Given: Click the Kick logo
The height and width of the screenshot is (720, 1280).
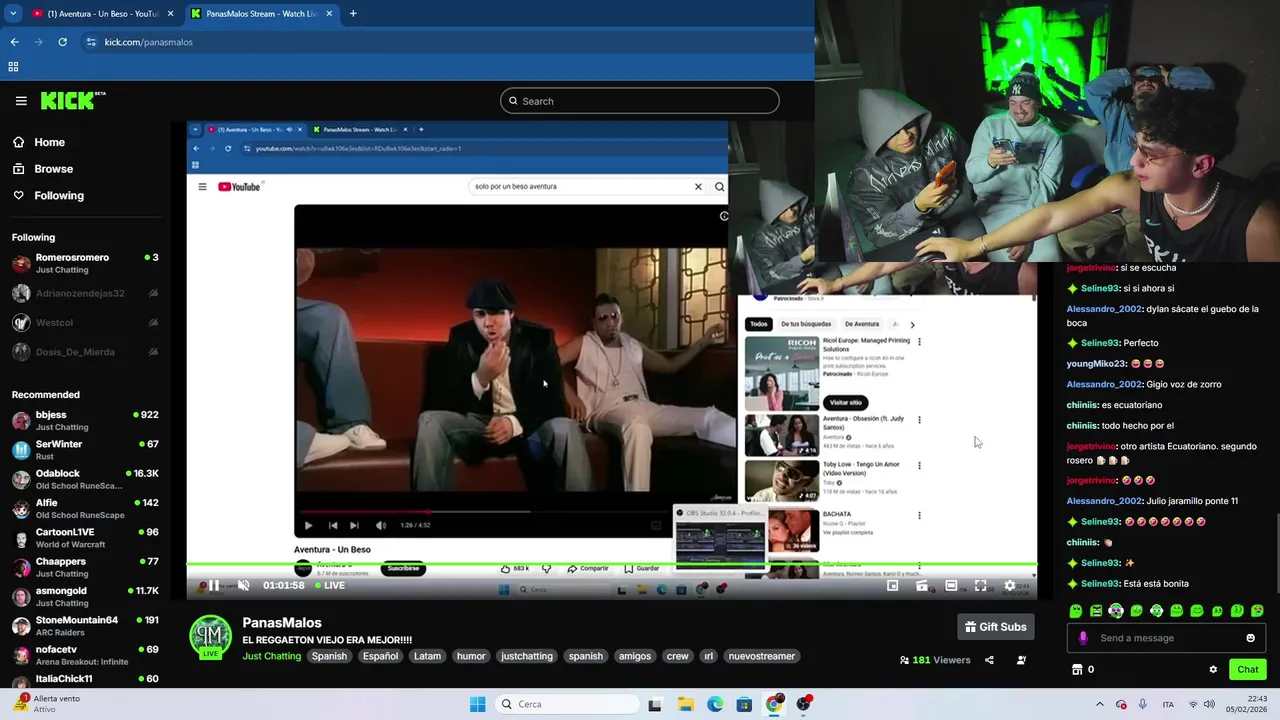Looking at the screenshot, I should [x=73, y=100].
